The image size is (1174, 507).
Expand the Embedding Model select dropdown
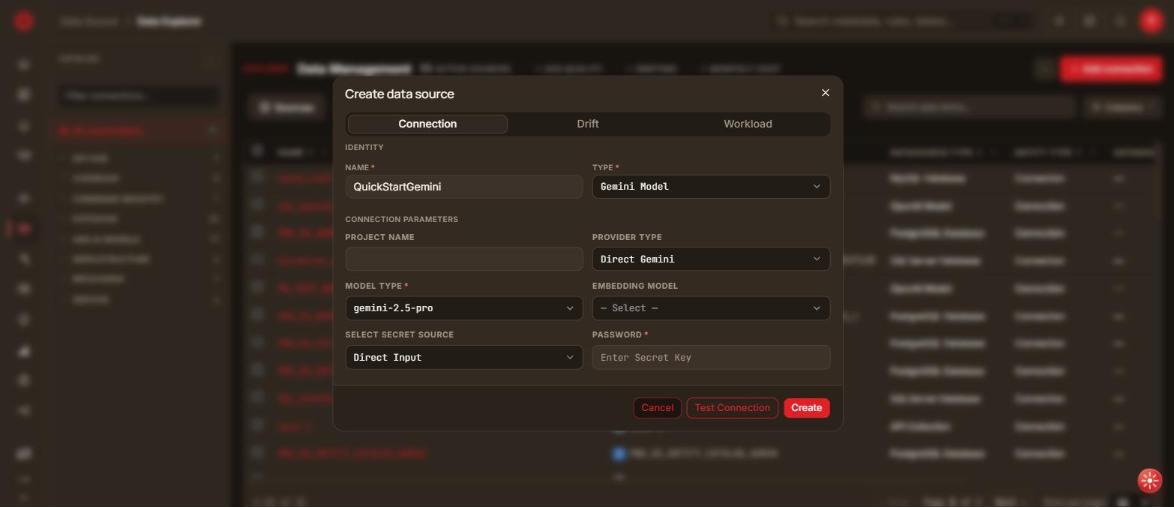click(711, 308)
